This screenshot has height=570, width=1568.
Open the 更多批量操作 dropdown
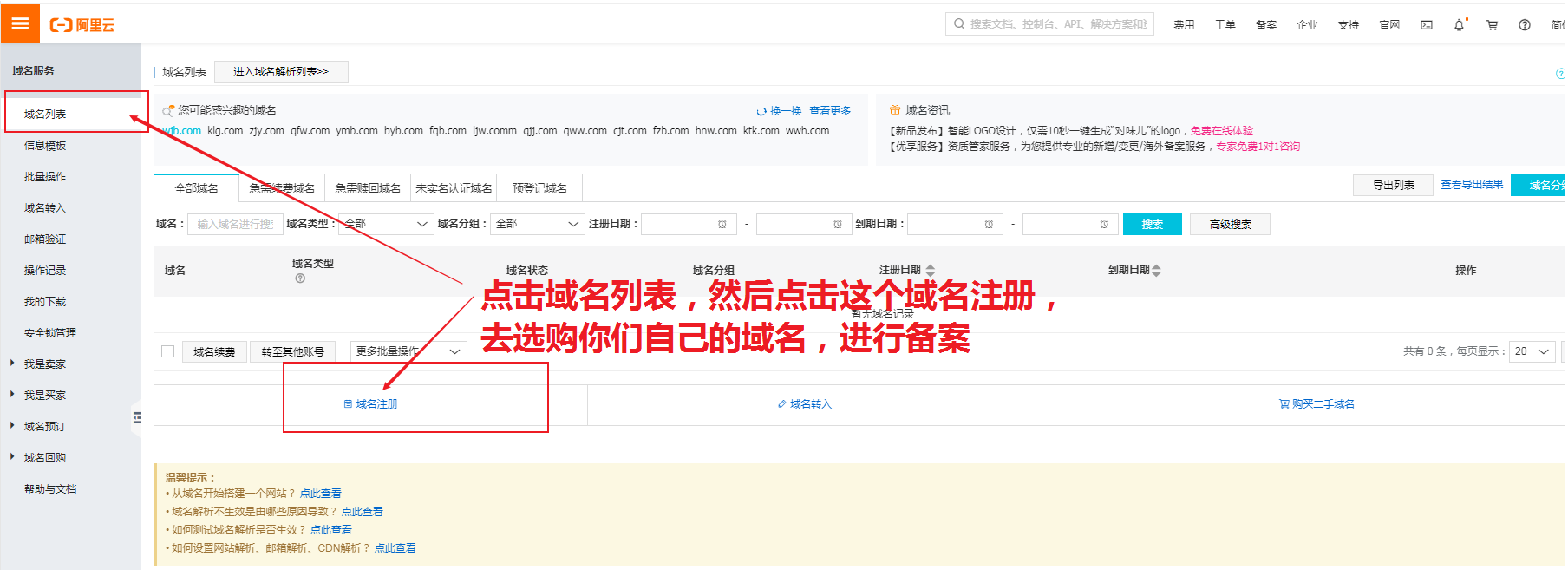408,351
